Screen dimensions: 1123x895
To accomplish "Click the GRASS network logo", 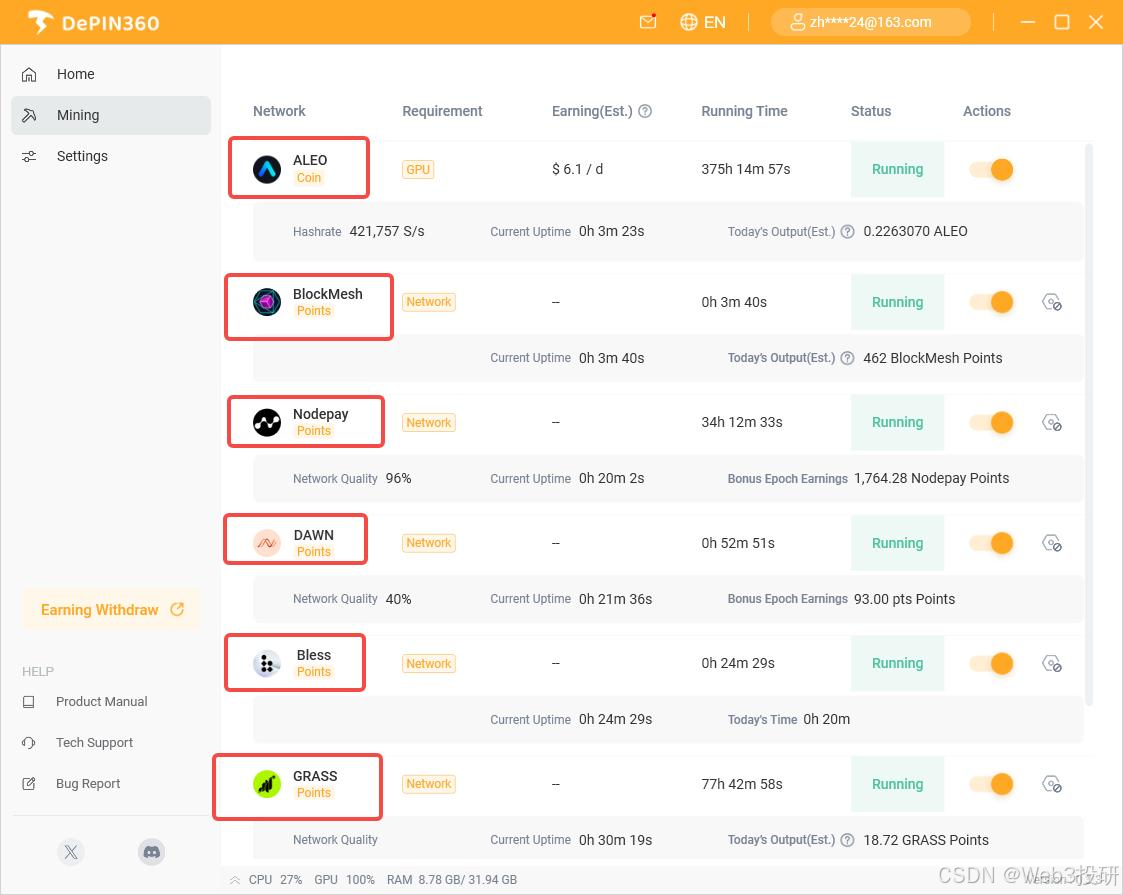I will coord(266,784).
